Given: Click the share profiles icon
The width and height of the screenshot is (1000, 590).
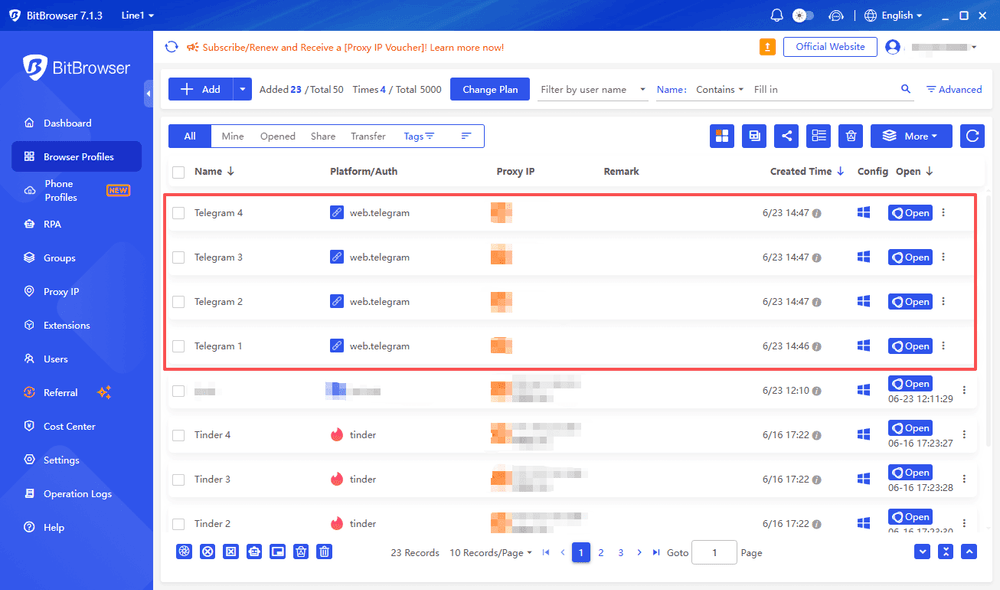Looking at the screenshot, I should tap(786, 136).
